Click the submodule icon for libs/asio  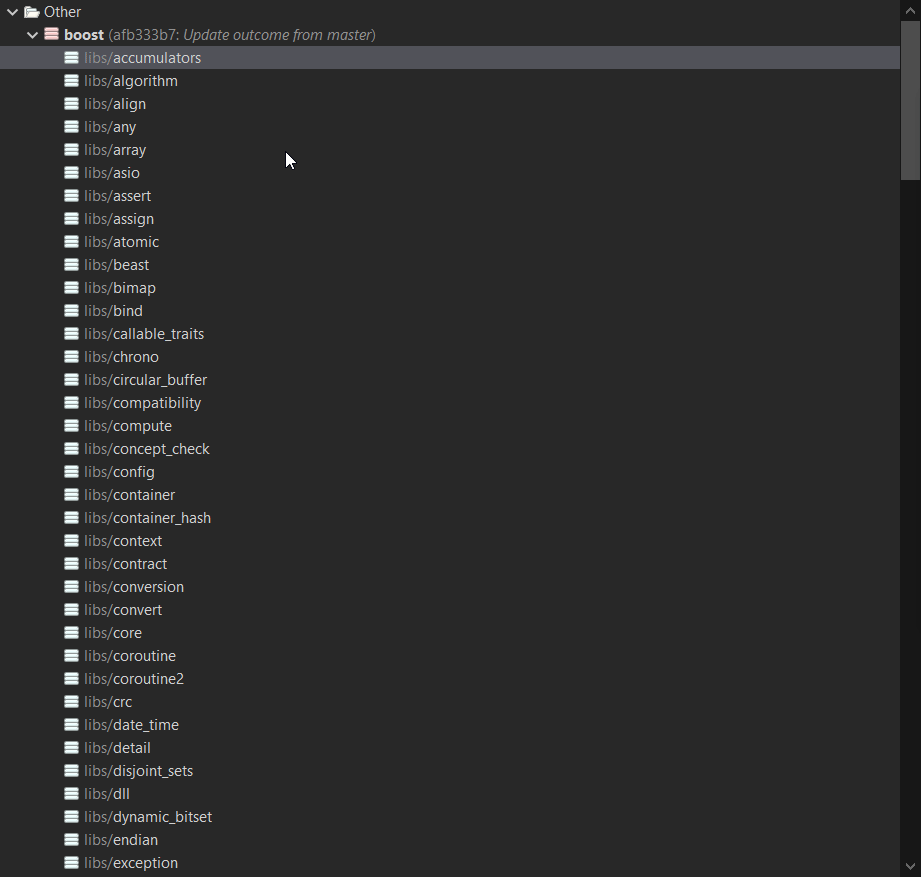click(71, 173)
